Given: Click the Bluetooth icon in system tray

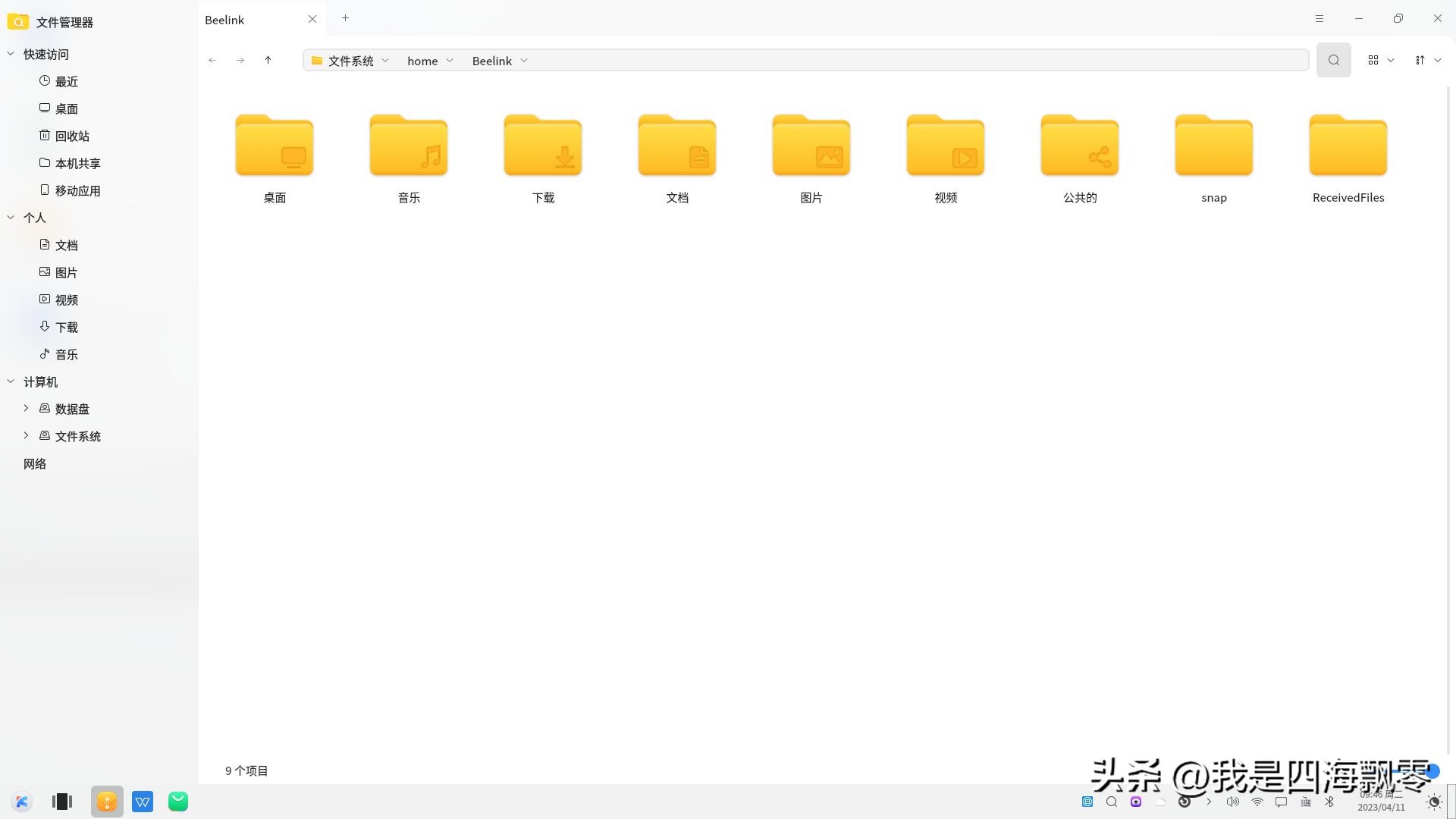Looking at the screenshot, I should pyautogui.click(x=1329, y=802).
